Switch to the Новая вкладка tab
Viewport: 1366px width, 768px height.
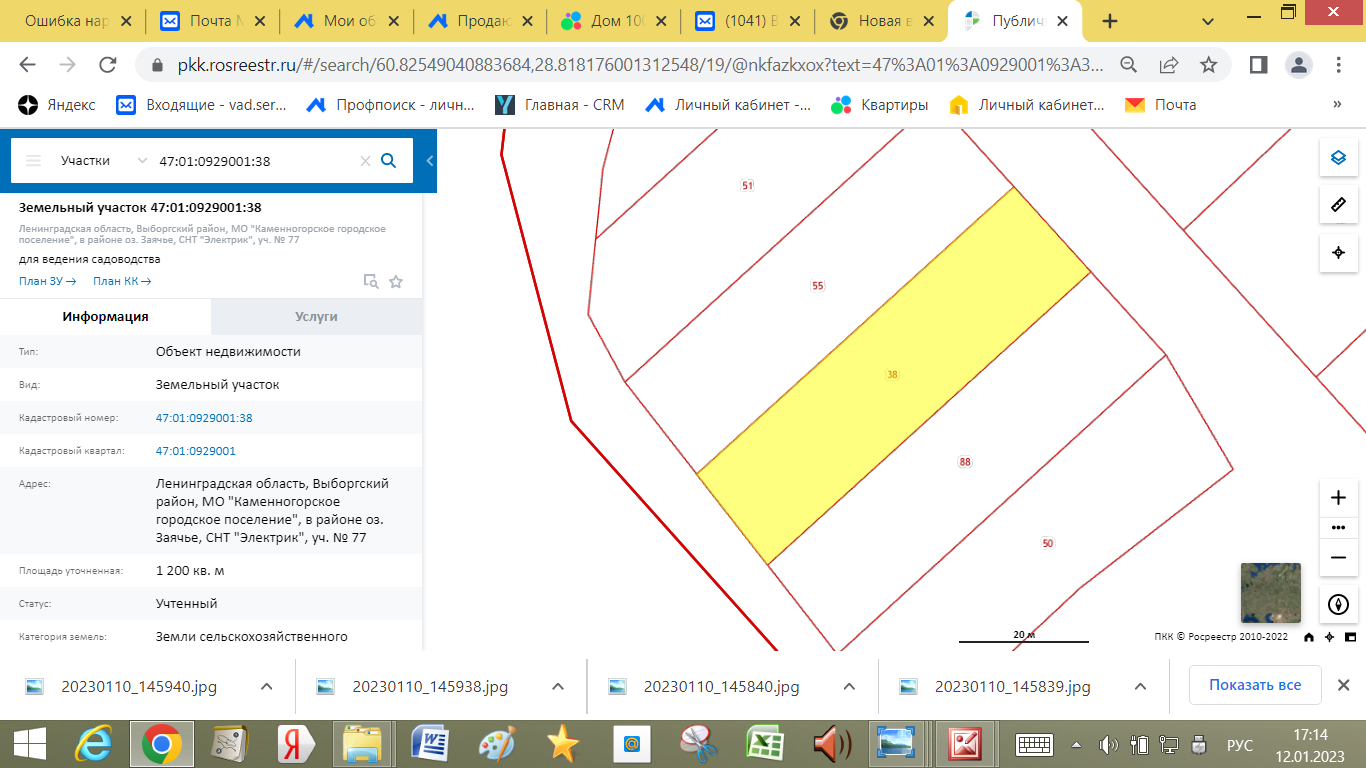tap(881, 21)
